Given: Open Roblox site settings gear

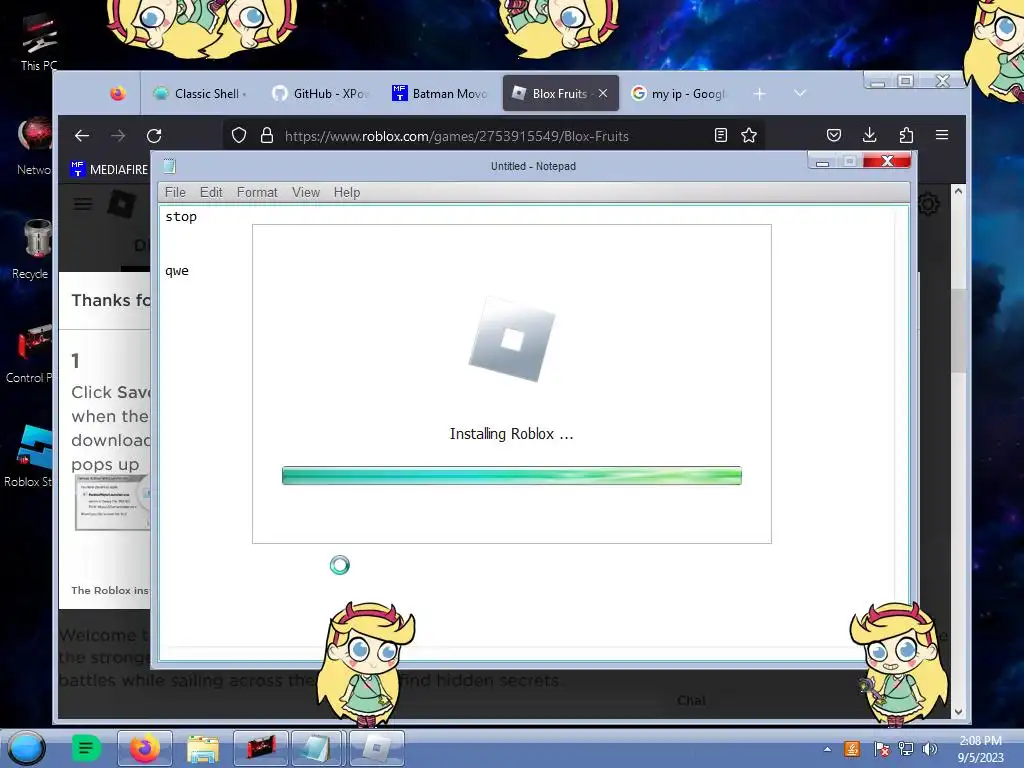Looking at the screenshot, I should (929, 204).
